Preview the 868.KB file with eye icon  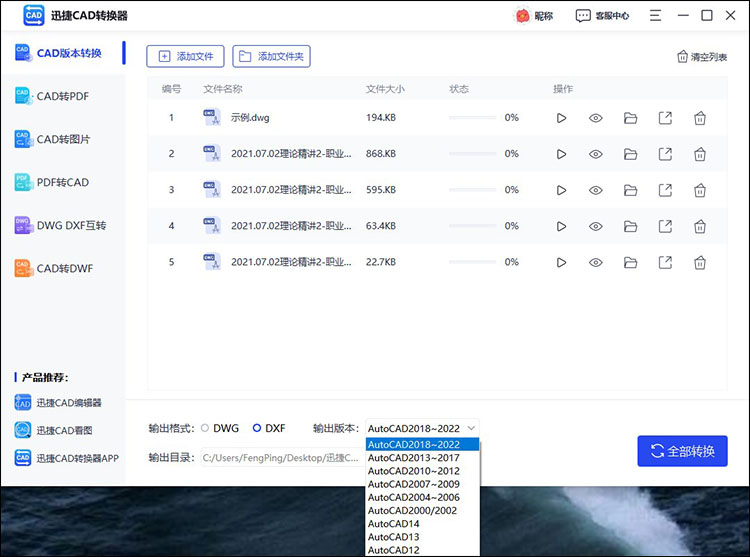tap(596, 154)
